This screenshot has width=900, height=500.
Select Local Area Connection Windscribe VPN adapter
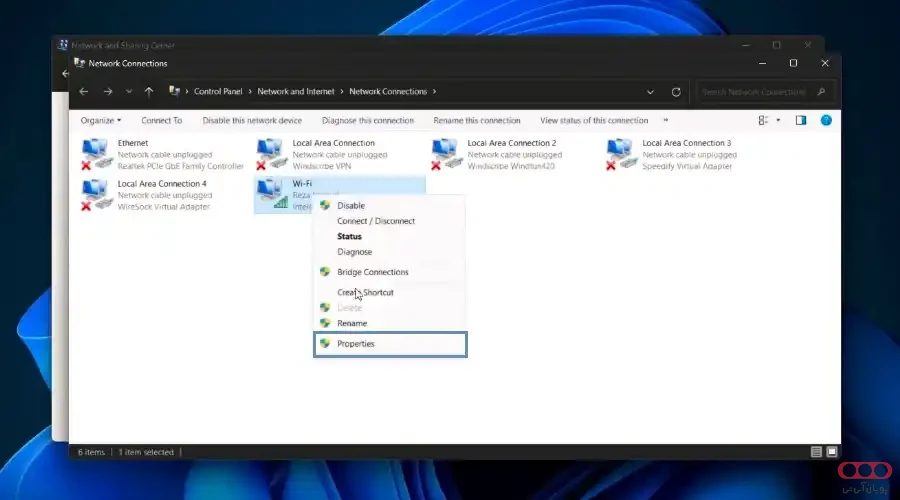pos(271,154)
